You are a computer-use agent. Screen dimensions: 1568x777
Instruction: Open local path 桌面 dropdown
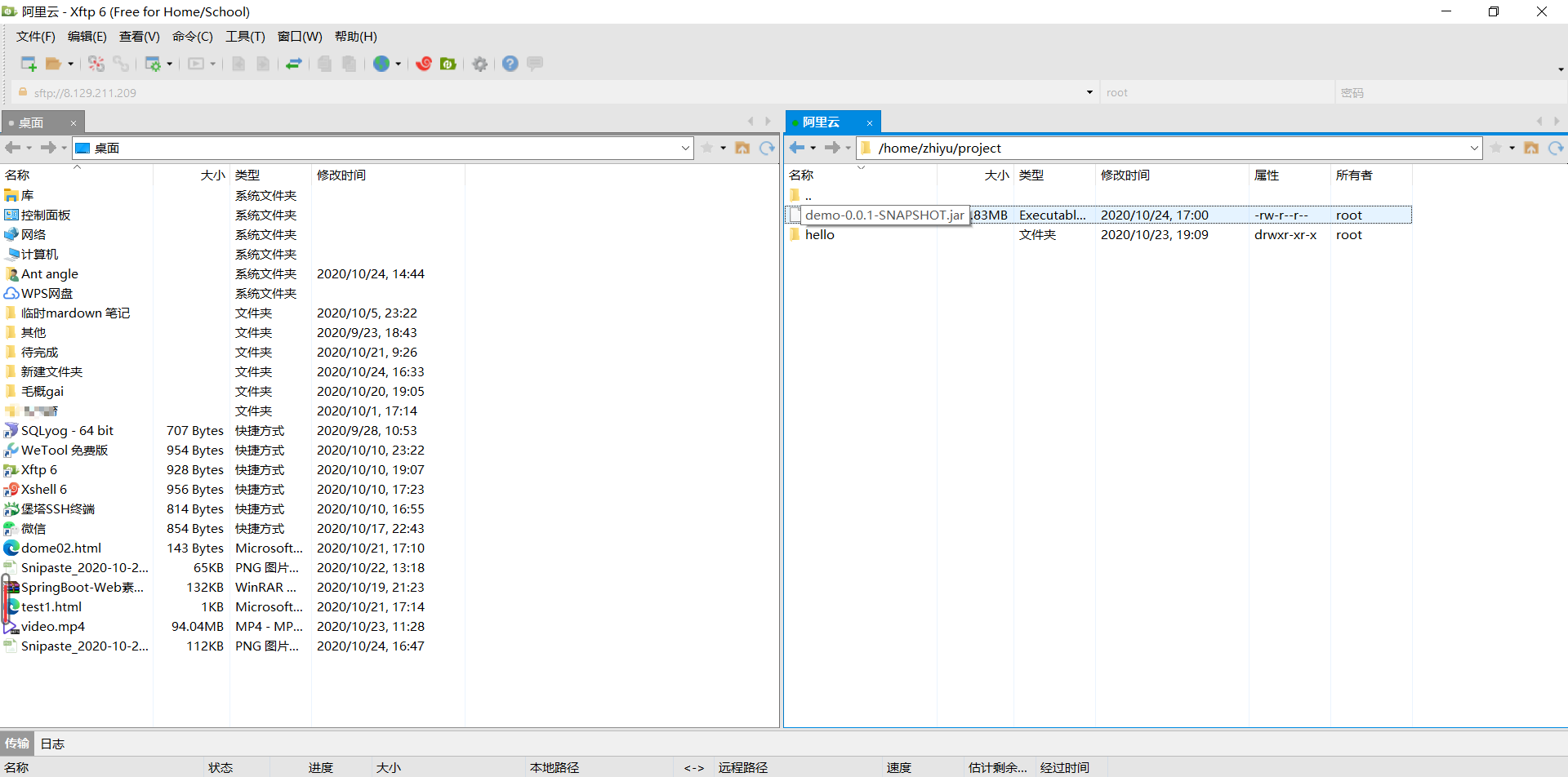685,148
